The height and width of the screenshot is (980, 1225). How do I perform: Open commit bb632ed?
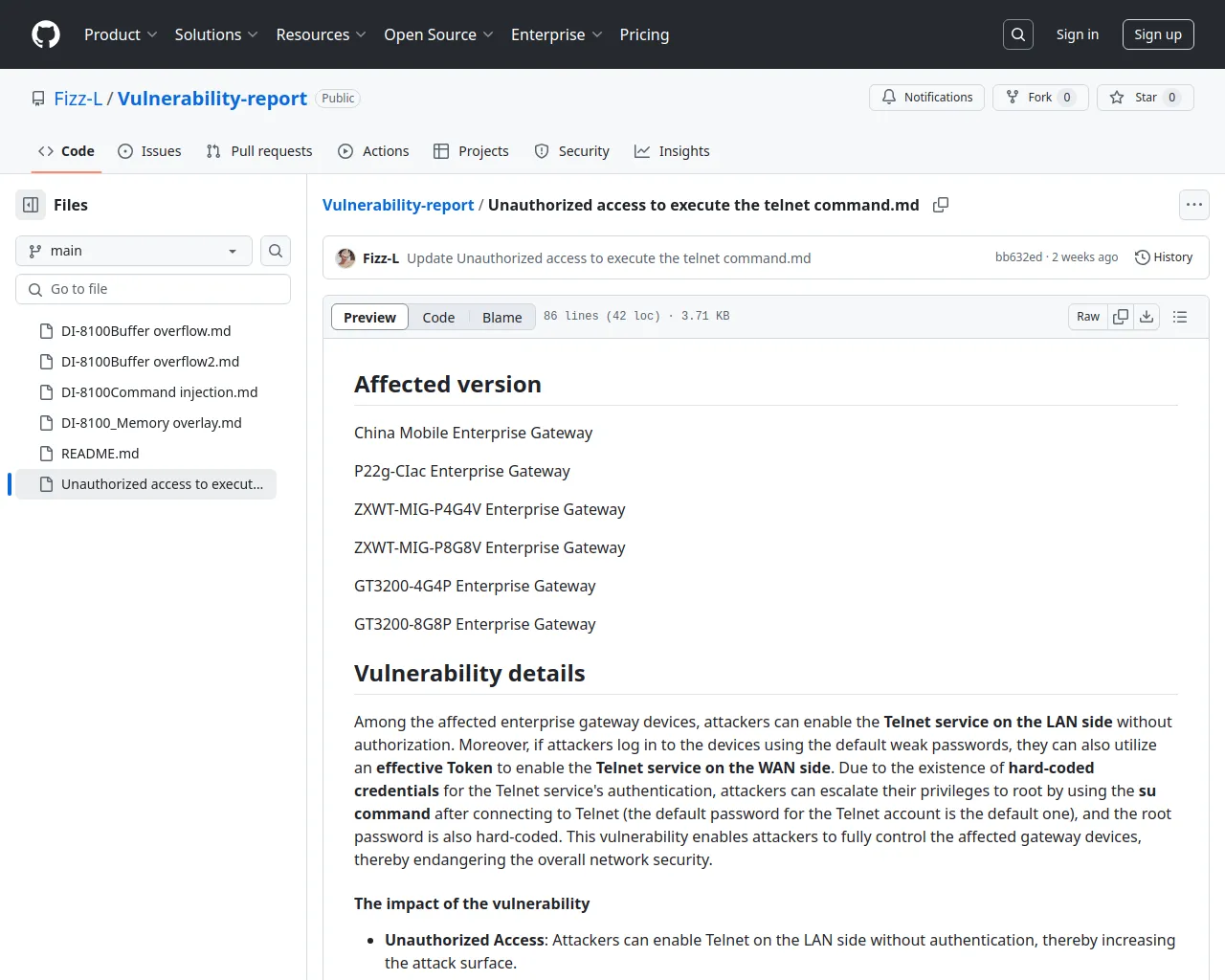point(1018,257)
